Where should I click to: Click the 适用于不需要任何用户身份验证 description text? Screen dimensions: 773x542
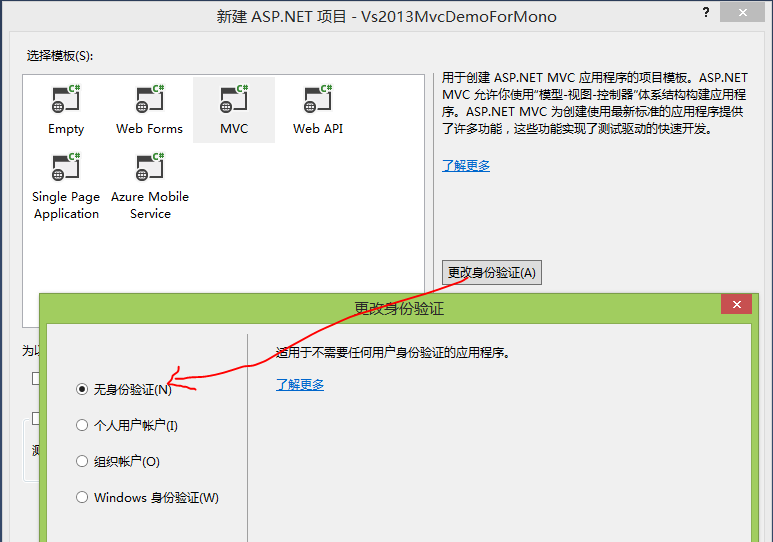coord(393,353)
